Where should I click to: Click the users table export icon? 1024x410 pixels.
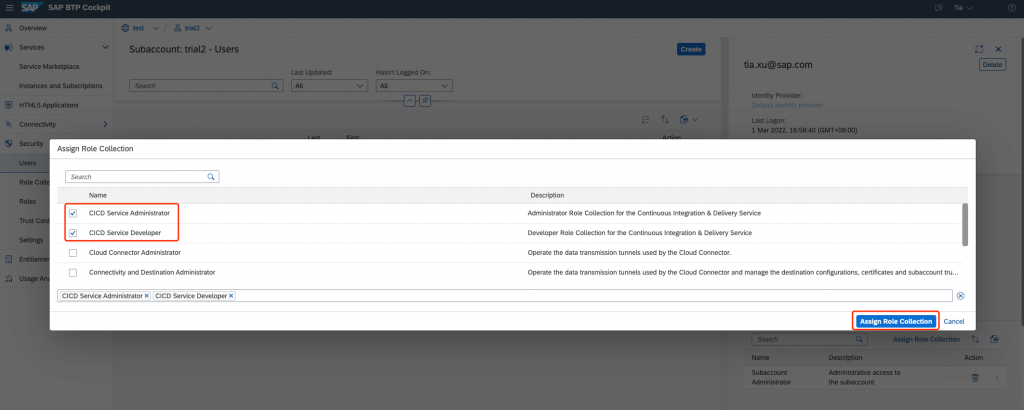tap(684, 119)
